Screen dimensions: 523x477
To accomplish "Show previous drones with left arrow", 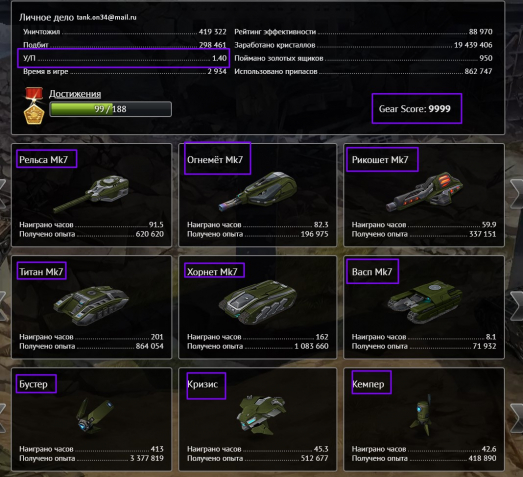I will pyautogui.click(x=3, y=418).
